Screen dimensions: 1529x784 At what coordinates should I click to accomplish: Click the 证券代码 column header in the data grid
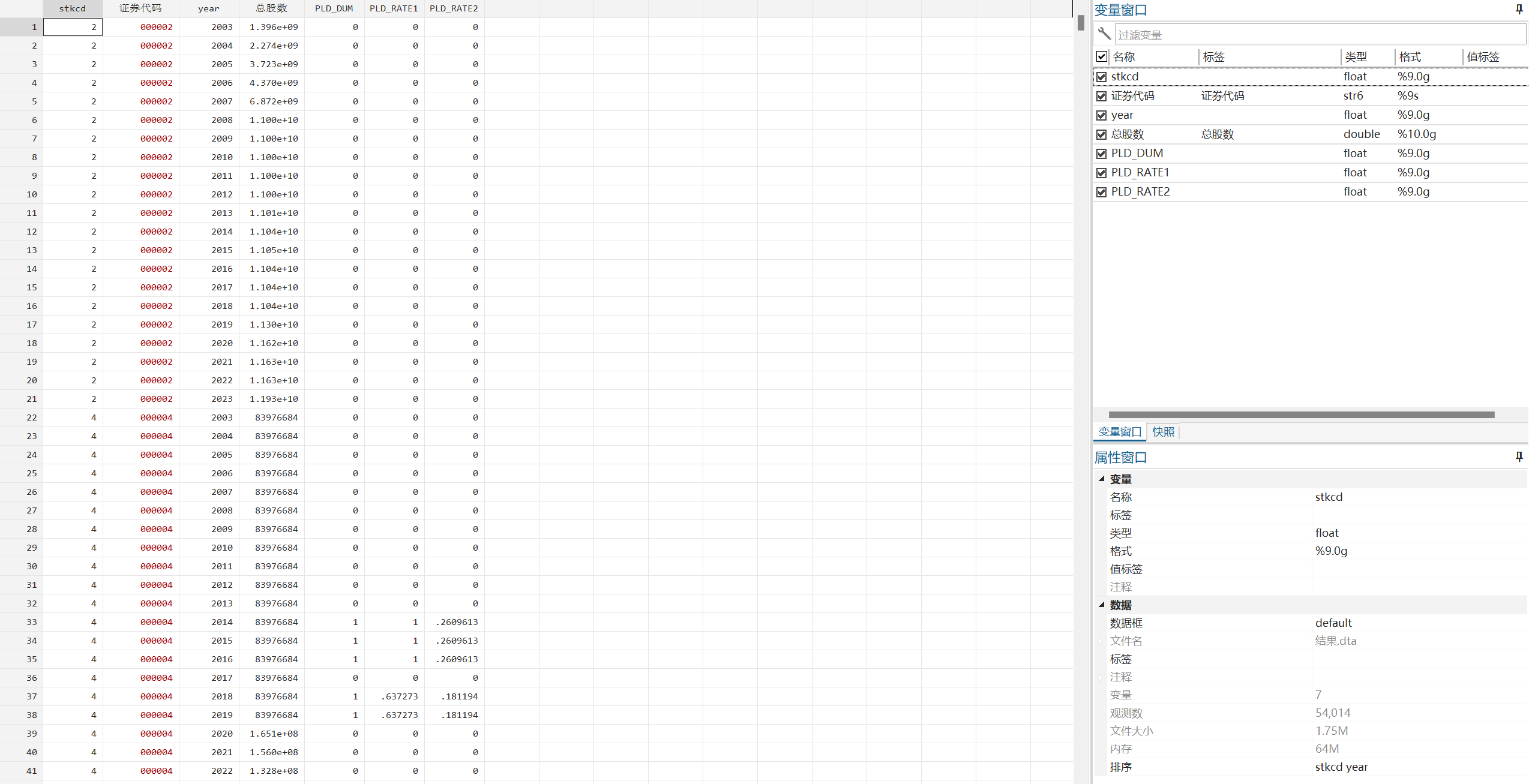pyautogui.click(x=140, y=8)
